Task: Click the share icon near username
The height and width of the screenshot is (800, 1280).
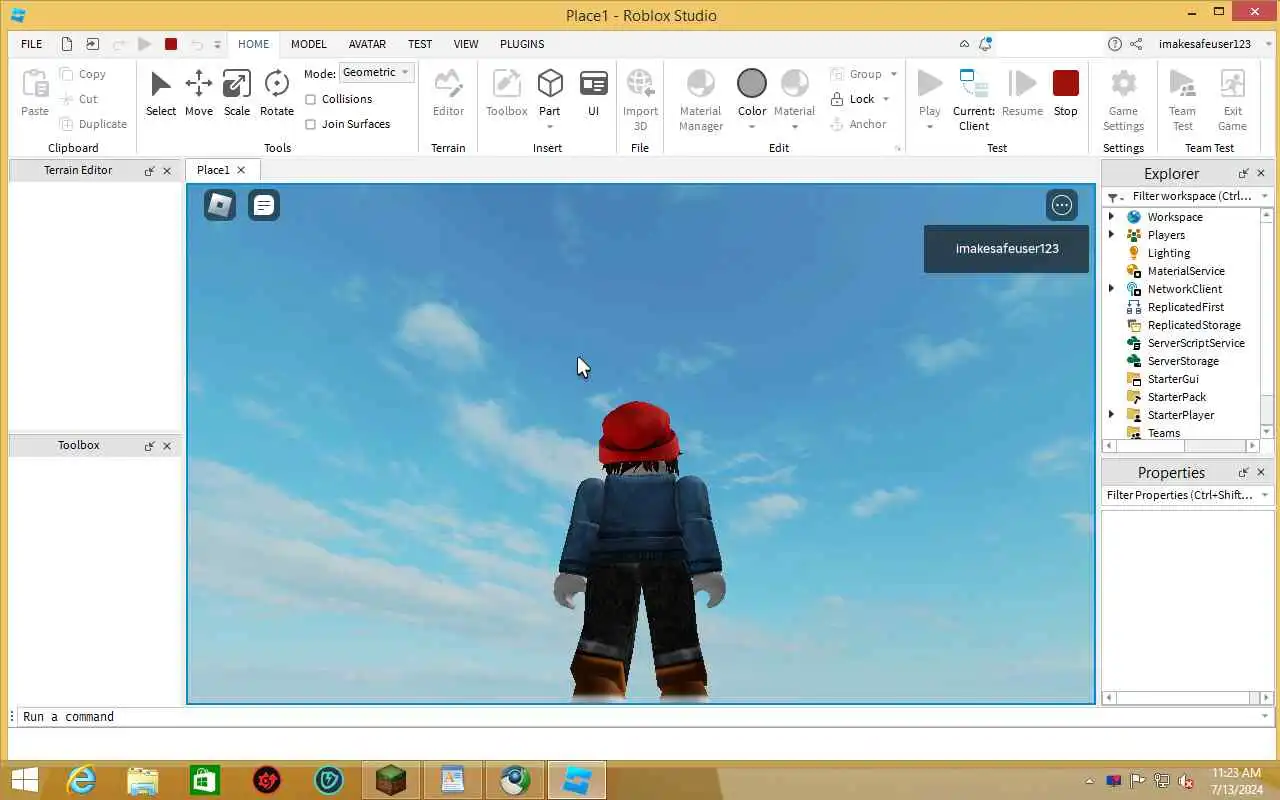Action: click(1137, 44)
